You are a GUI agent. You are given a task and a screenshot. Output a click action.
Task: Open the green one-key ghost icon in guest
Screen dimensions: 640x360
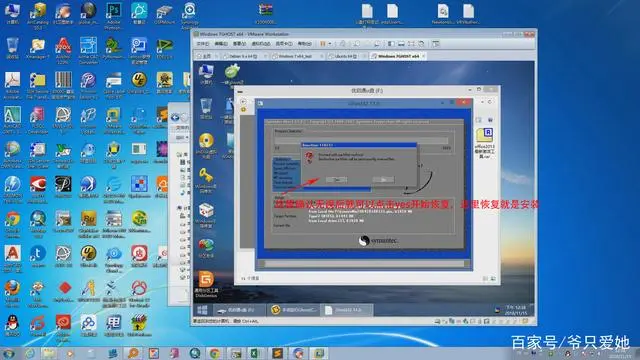pos(232,72)
